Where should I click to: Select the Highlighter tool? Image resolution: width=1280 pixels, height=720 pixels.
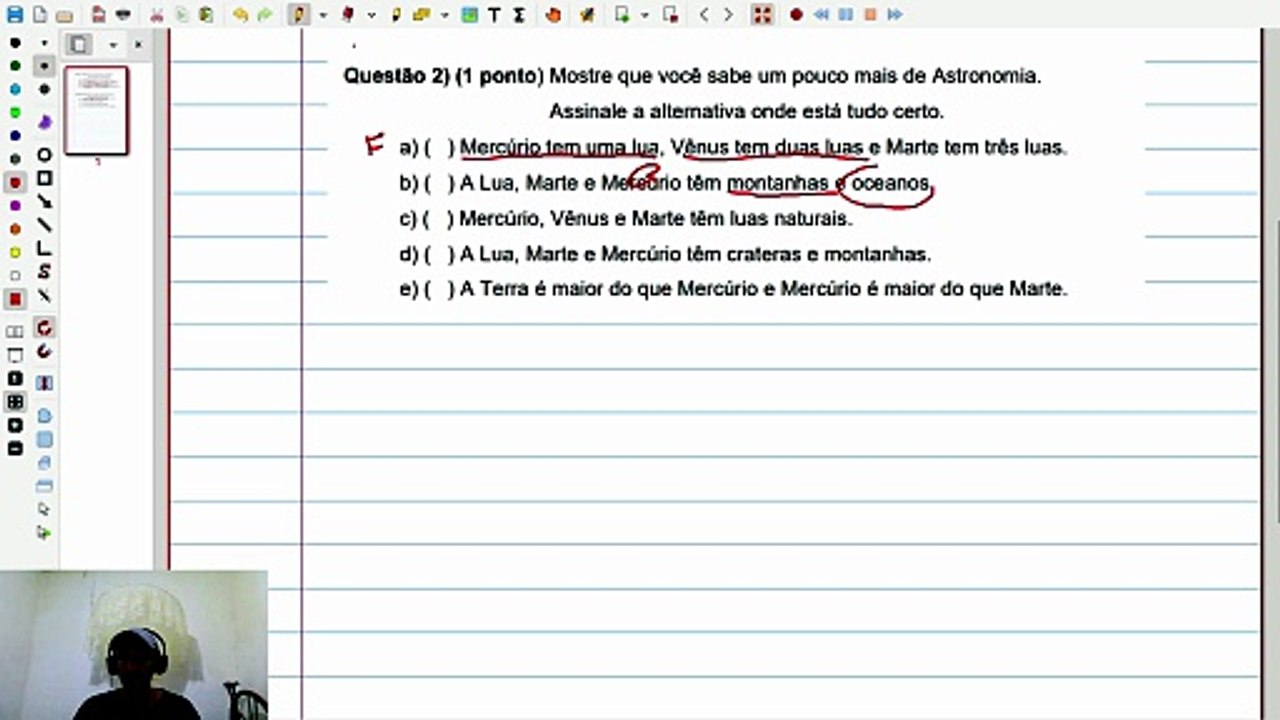[x=396, y=15]
